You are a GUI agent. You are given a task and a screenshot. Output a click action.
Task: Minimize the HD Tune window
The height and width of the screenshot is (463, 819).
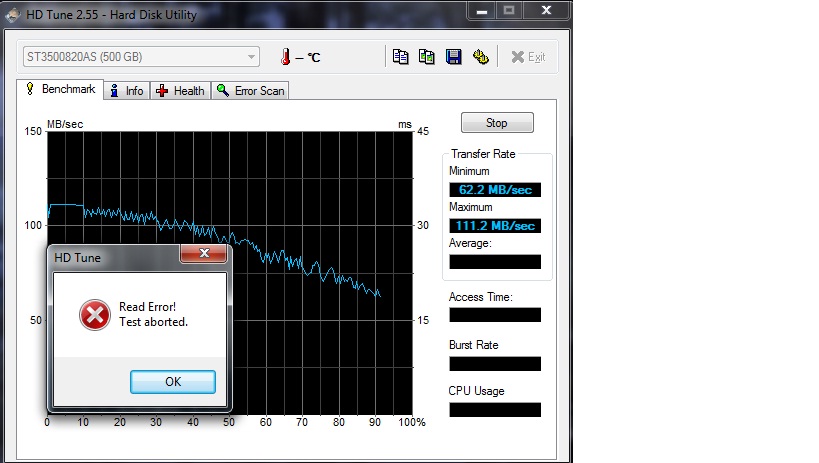[482, 11]
